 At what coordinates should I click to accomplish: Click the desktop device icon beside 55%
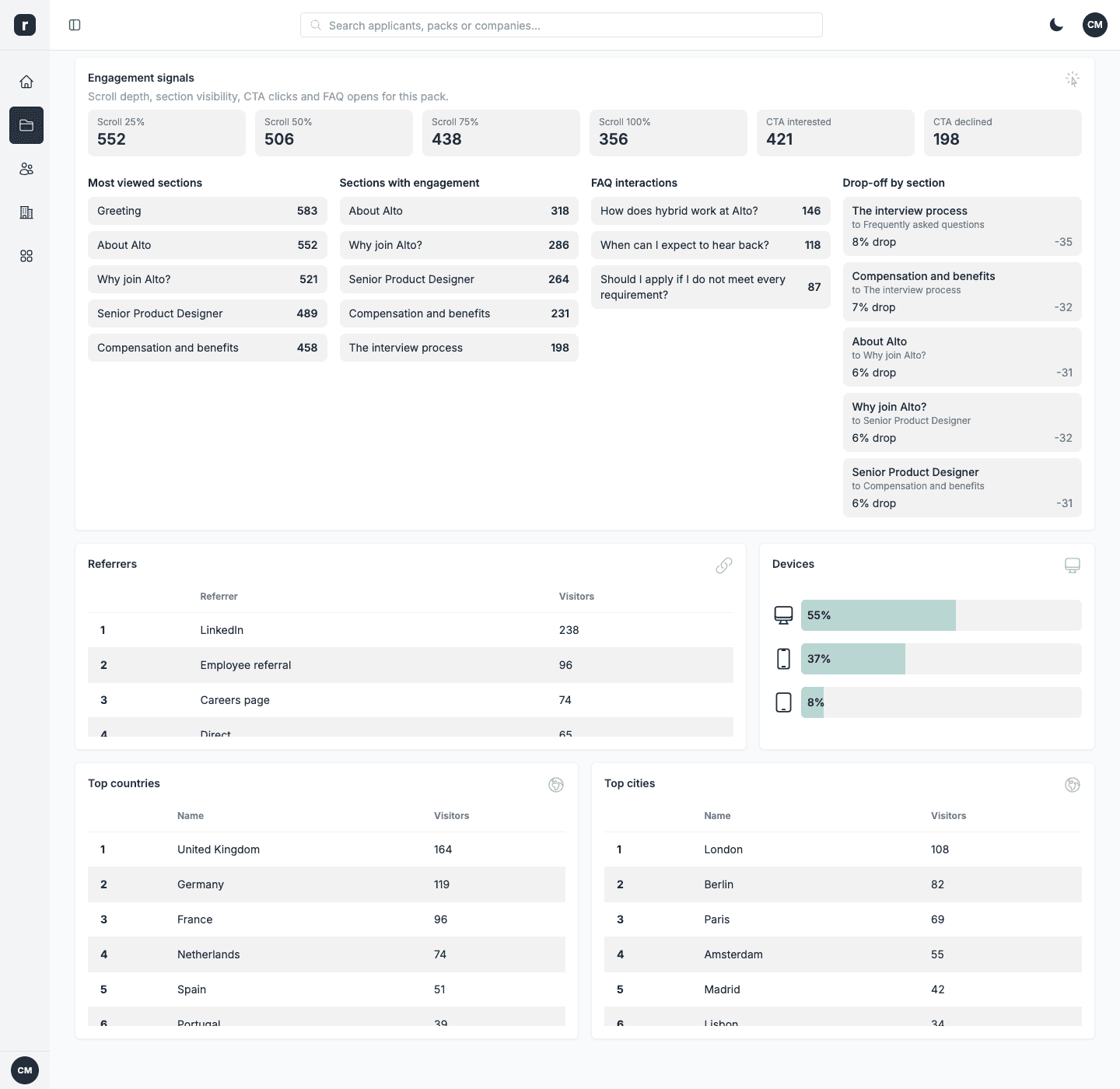pos(784,615)
